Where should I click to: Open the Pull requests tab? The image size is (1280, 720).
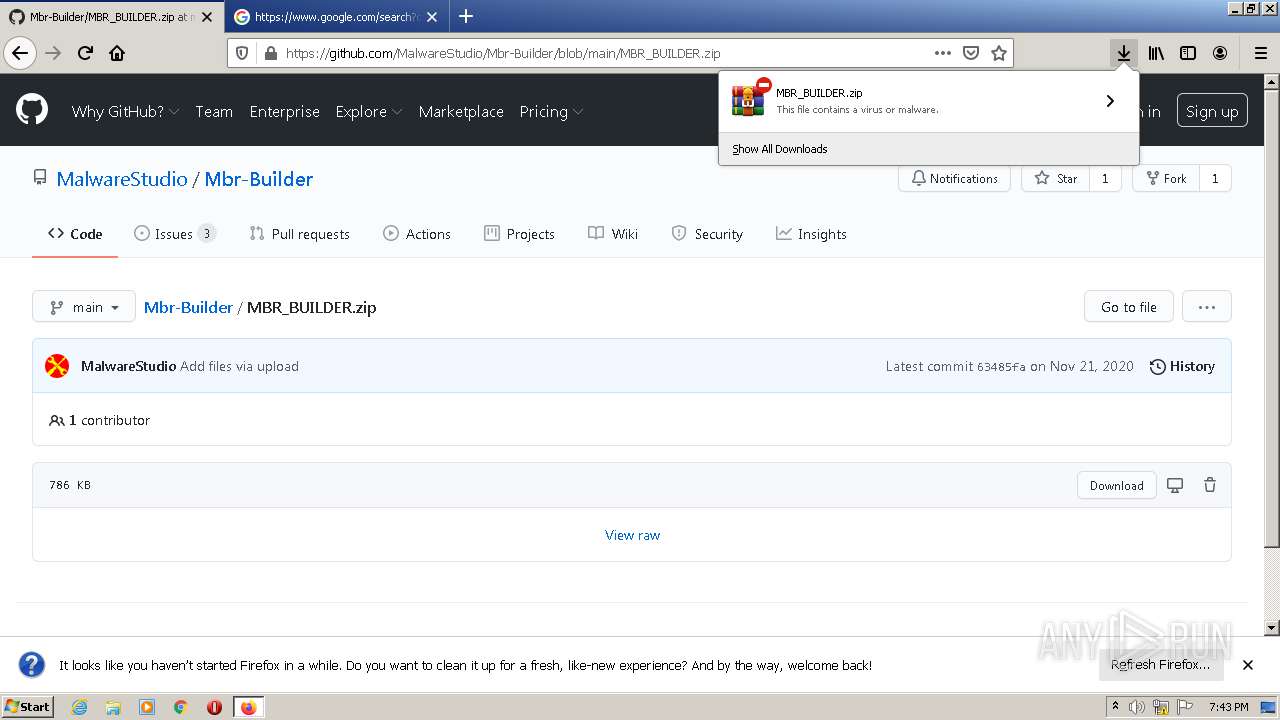pyautogui.click(x=299, y=234)
